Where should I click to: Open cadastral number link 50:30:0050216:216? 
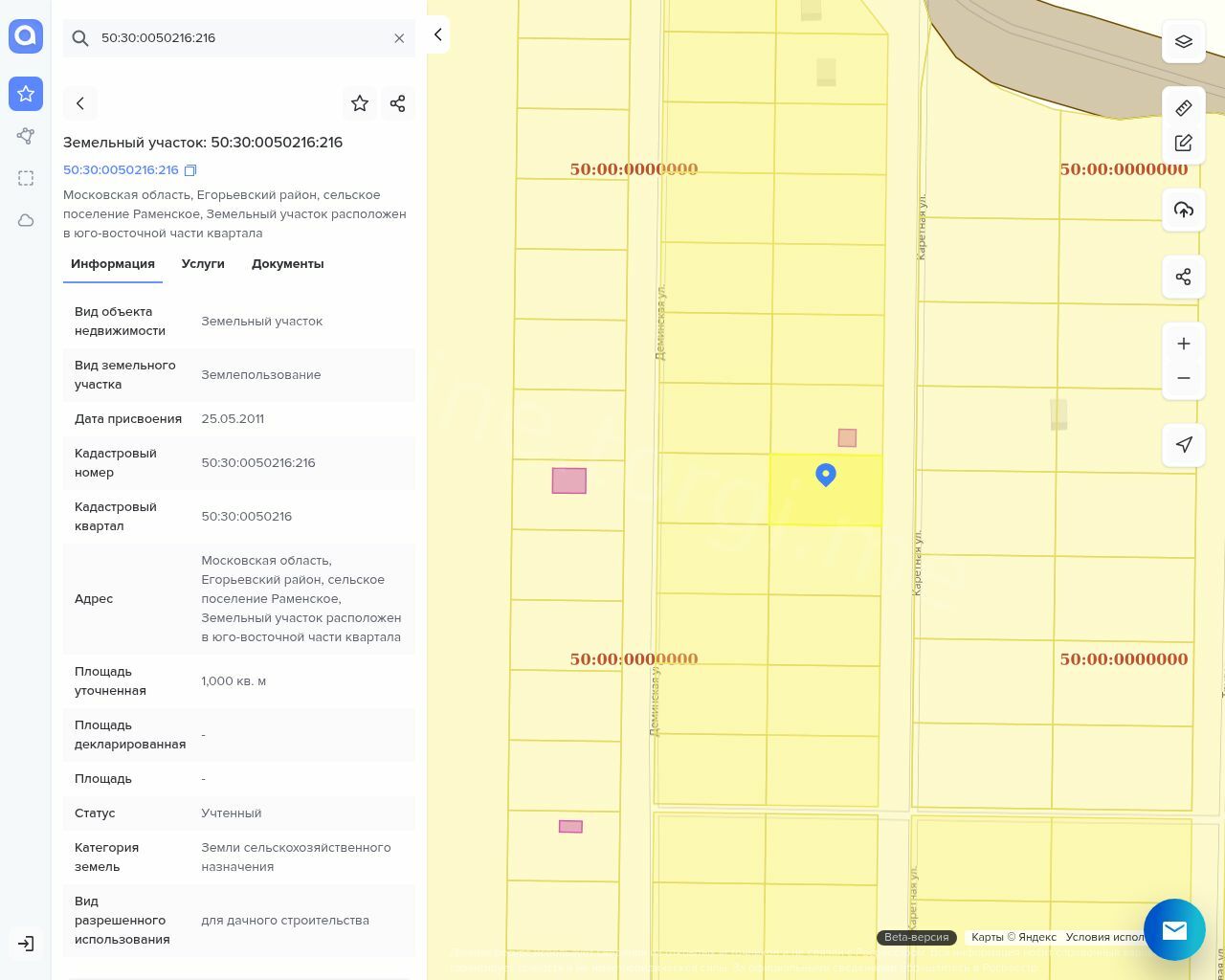121,170
